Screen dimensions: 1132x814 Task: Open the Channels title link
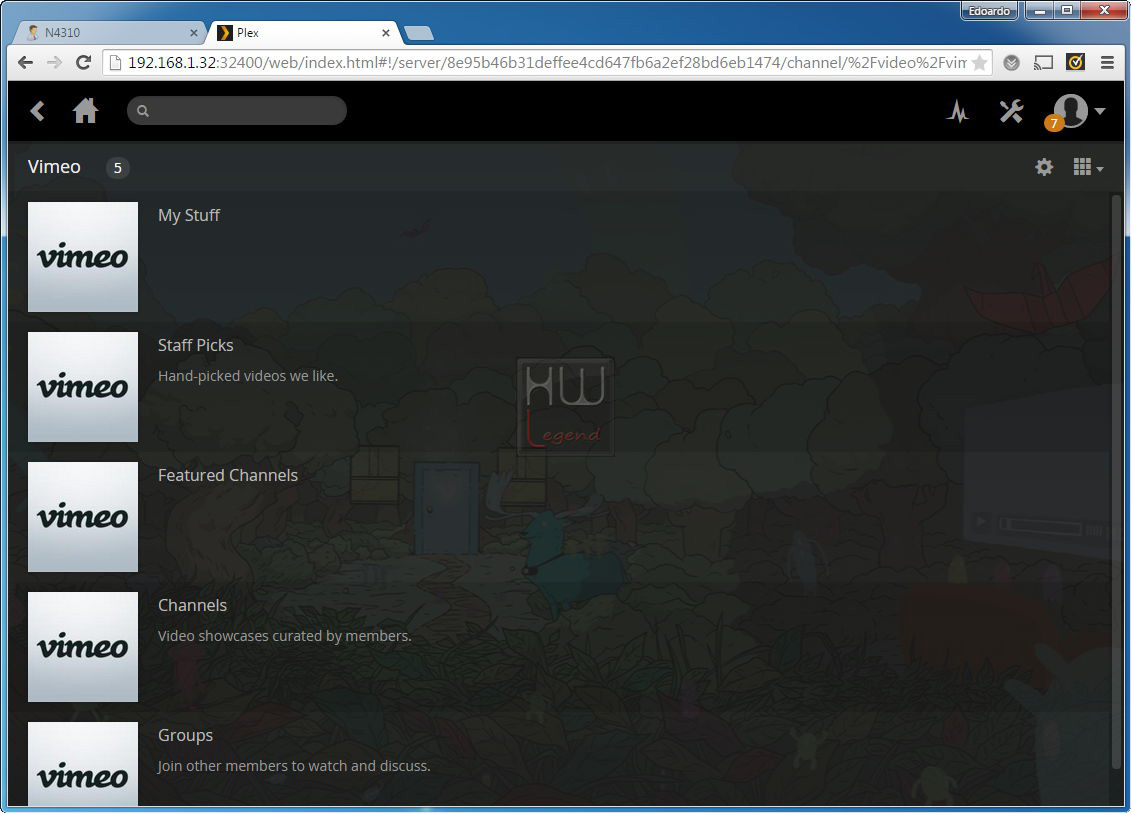[x=193, y=605]
